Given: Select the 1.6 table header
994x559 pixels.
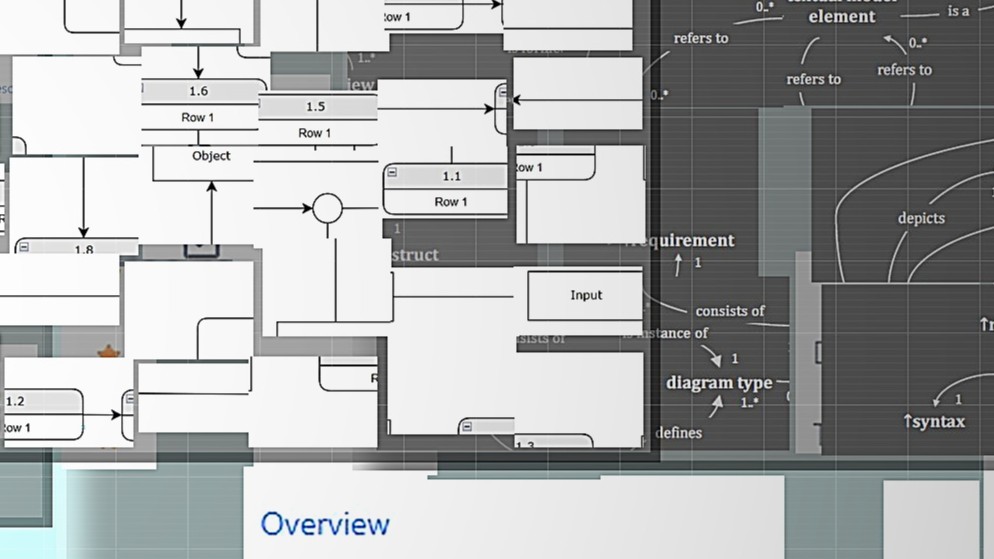Looking at the screenshot, I should (x=198, y=91).
